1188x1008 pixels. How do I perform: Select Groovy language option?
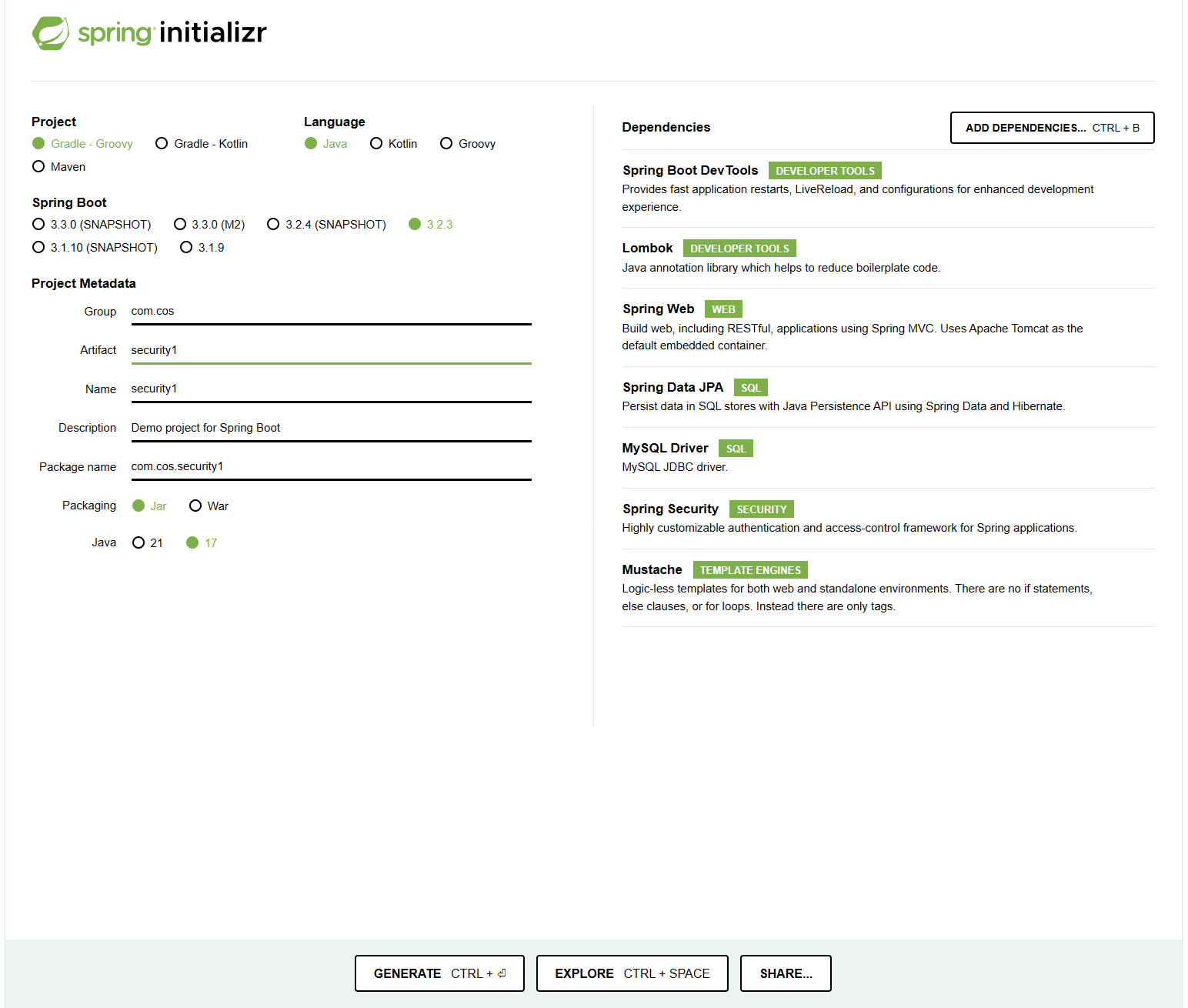pyautogui.click(x=467, y=144)
